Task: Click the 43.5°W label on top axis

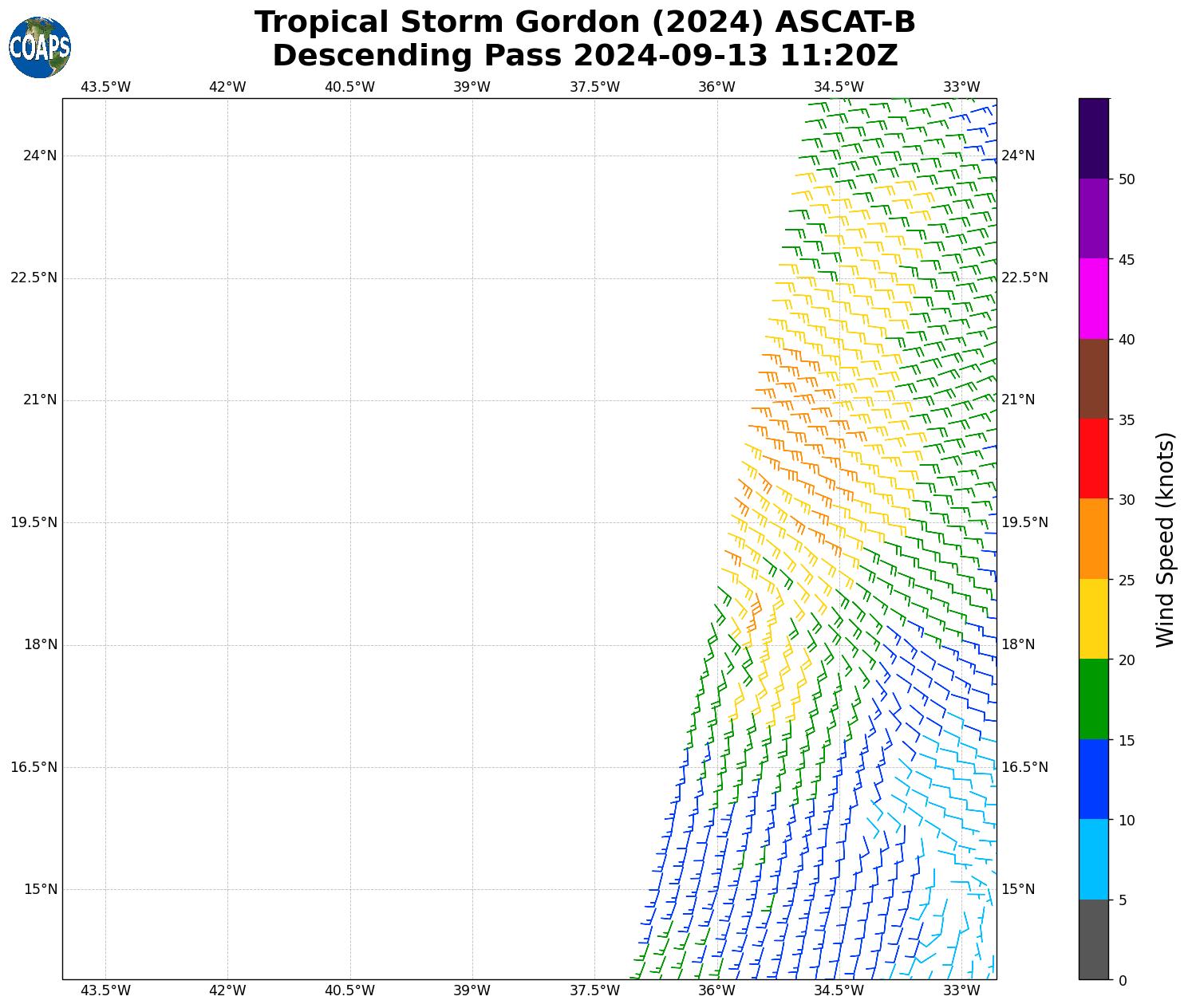Action: point(105,87)
